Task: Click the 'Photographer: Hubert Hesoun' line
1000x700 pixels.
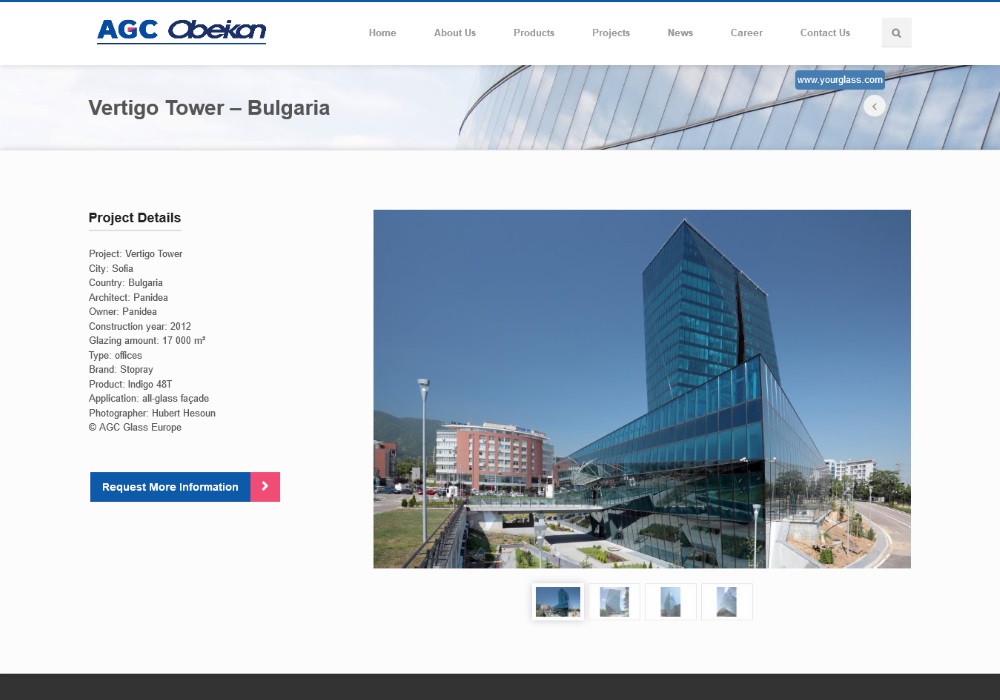Action: coord(152,413)
